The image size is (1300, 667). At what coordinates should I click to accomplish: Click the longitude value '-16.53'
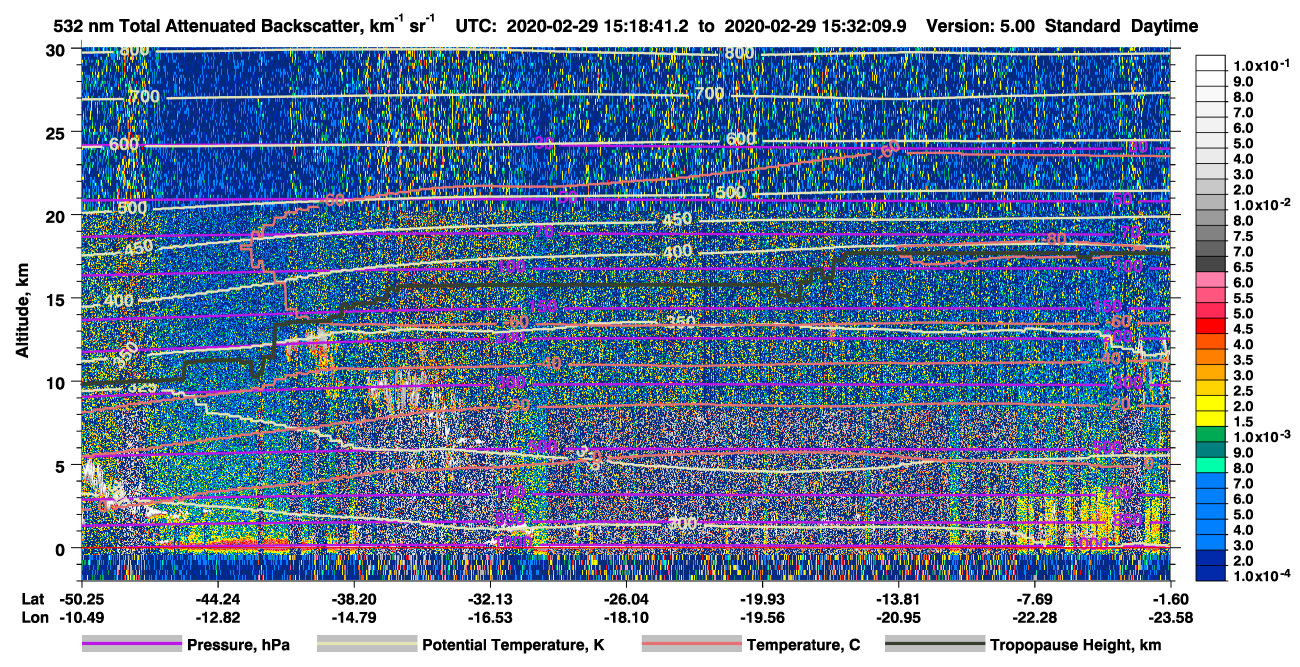point(490,617)
